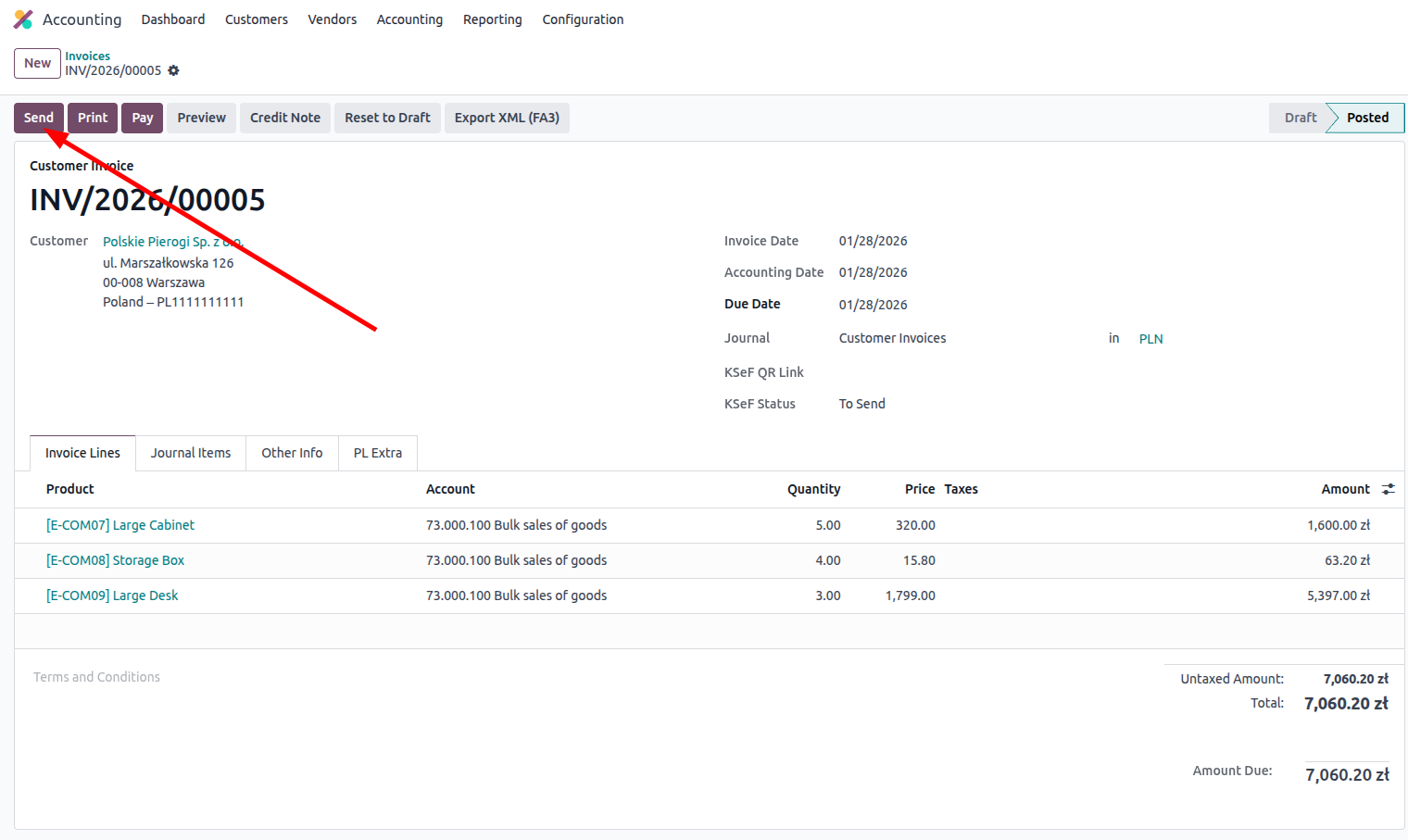
Task: Expand the Reporting menu
Action: click(x=492, y=19)
